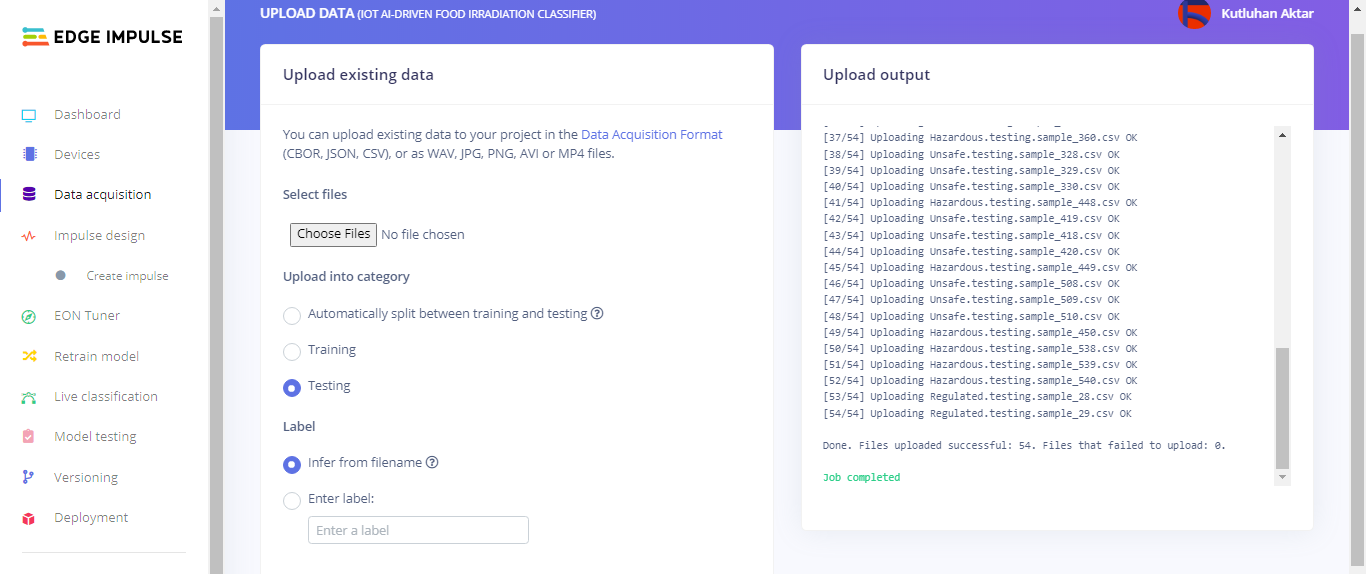1366x574 pixels.
Task: Choose the Enter label radio option
Action: tap(292, 500)
